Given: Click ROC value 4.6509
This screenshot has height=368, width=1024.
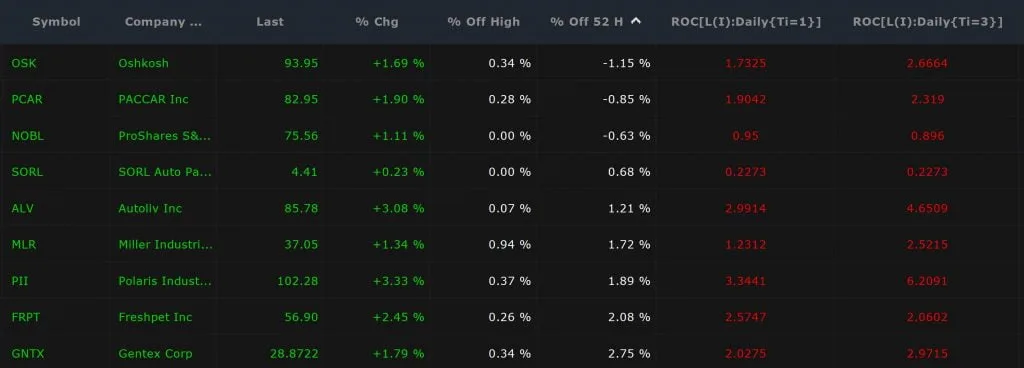Looking at the screenshot, I should coord(927,209).
